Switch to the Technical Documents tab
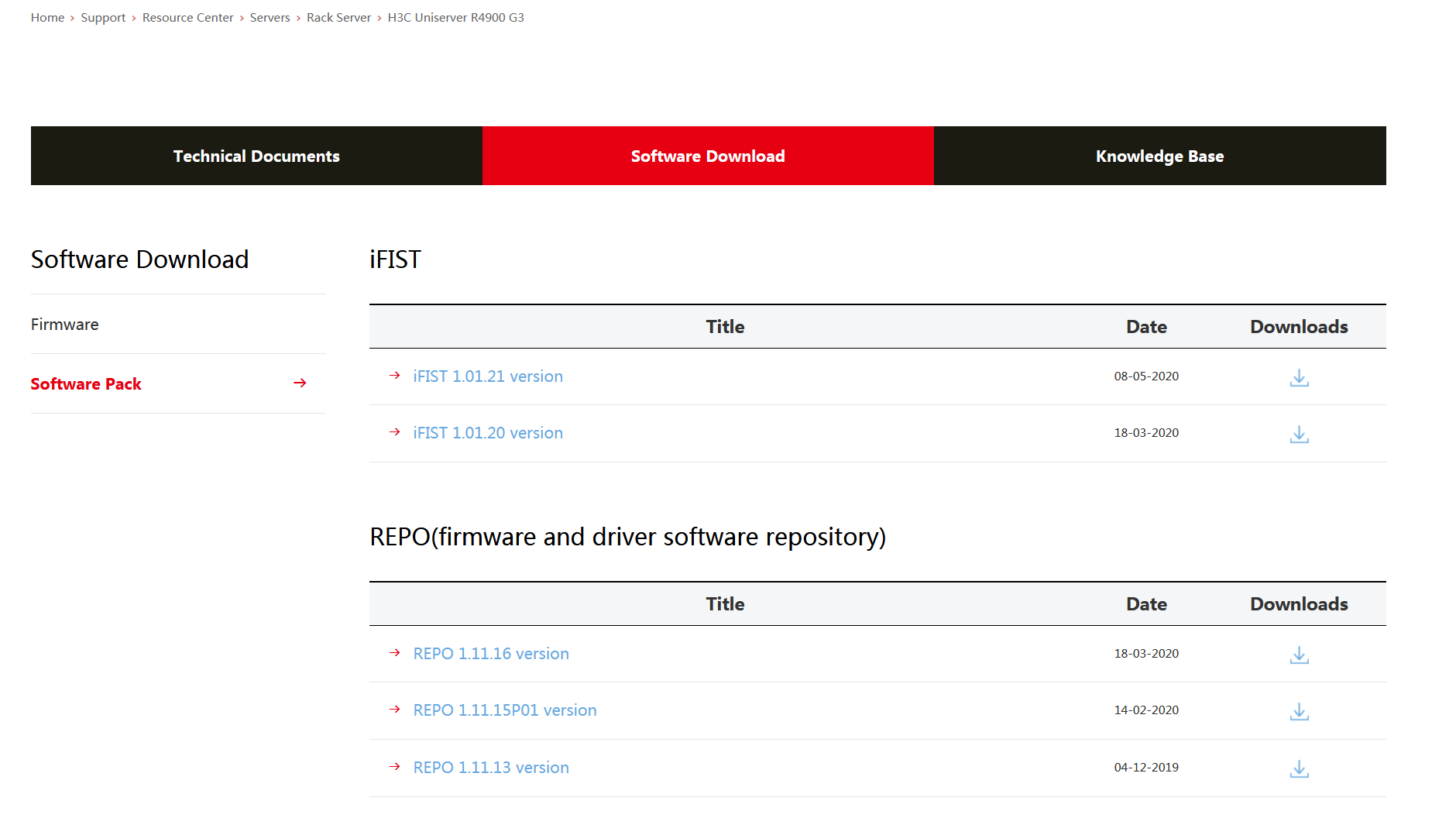Screen dimensions: 1456x818 [x=256, y=156]
